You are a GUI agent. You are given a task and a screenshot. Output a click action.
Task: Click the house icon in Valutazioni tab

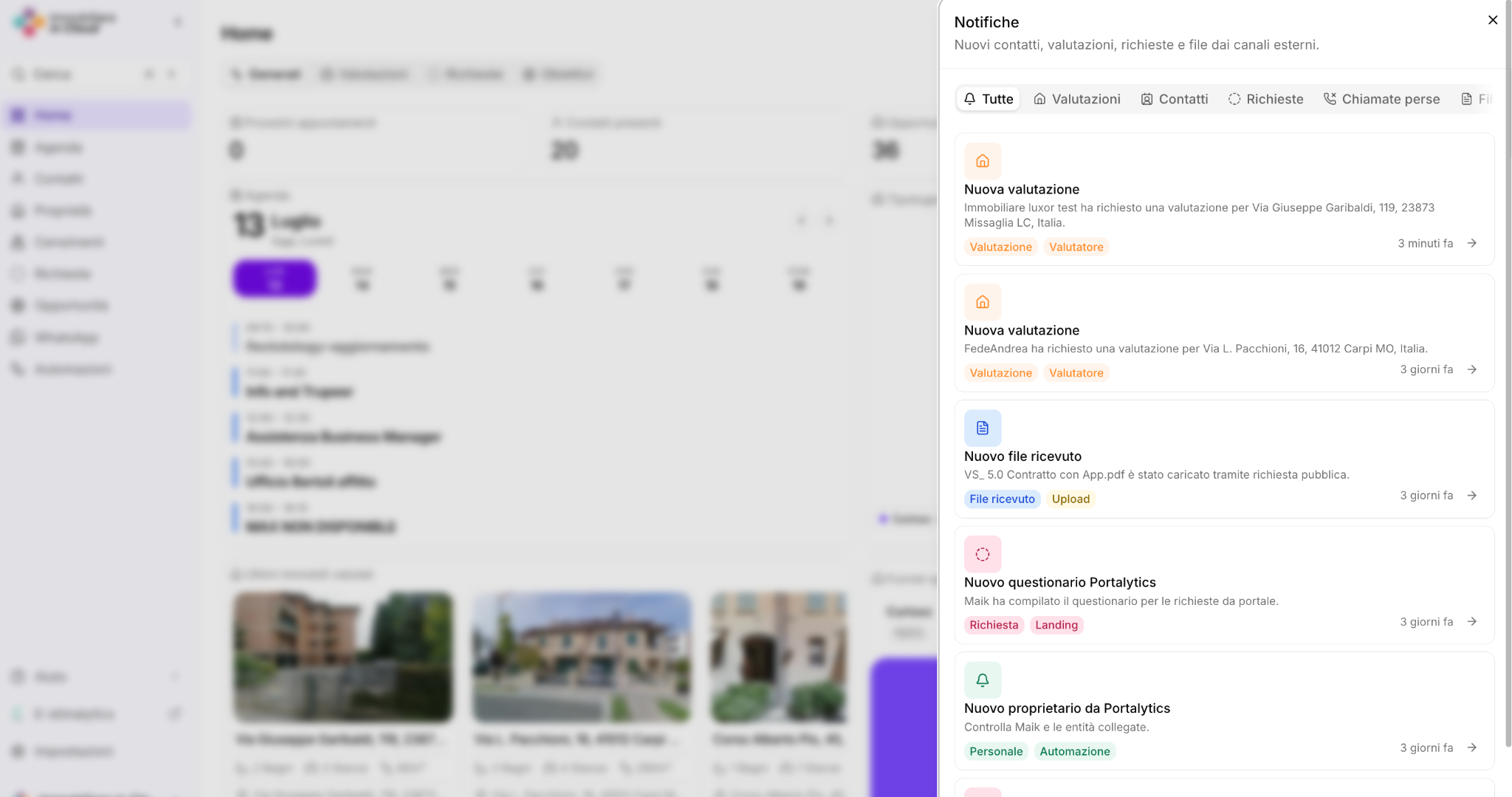click(x=1039, y=99)
